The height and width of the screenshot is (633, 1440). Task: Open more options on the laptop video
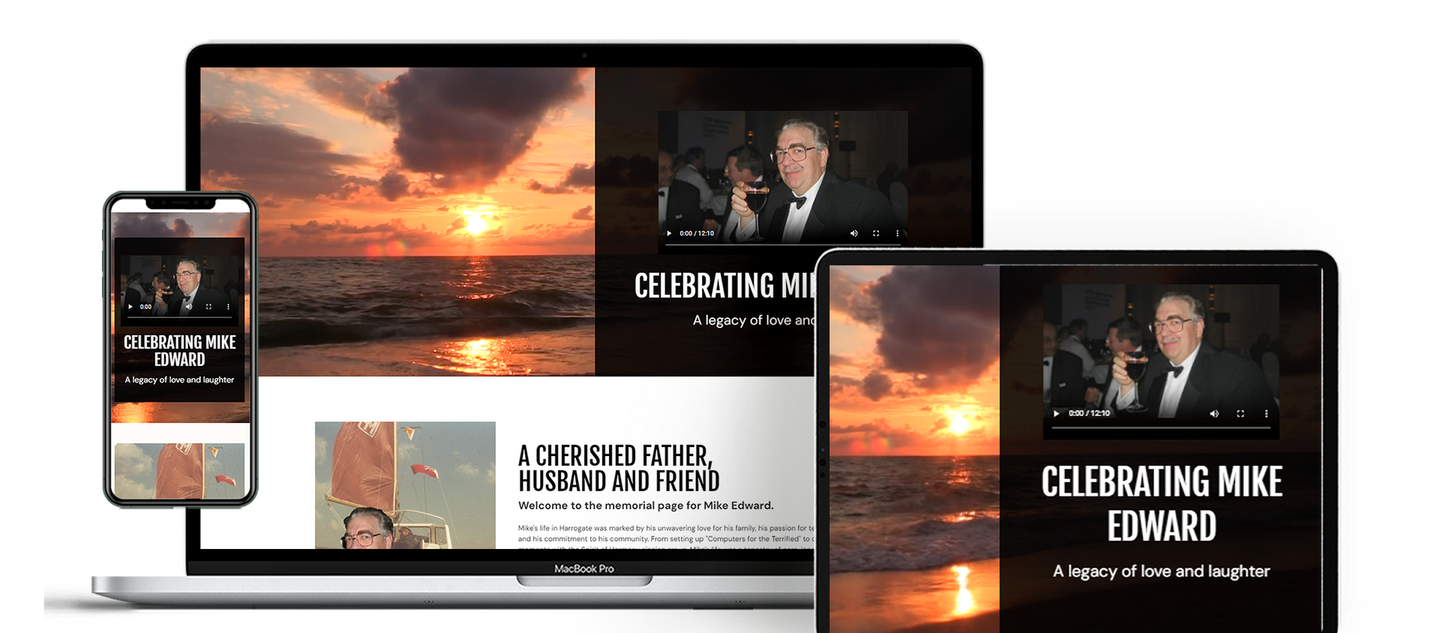[896, 233]
